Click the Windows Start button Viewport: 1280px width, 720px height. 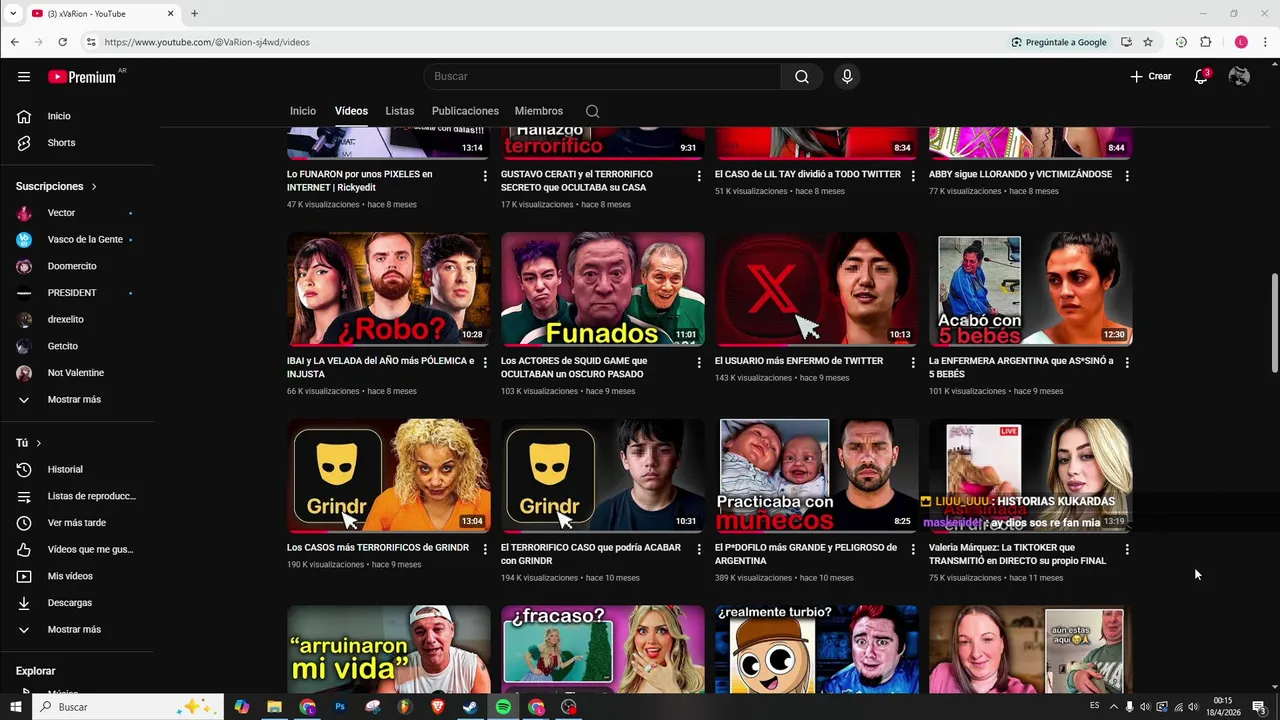[x=15, y=707]
